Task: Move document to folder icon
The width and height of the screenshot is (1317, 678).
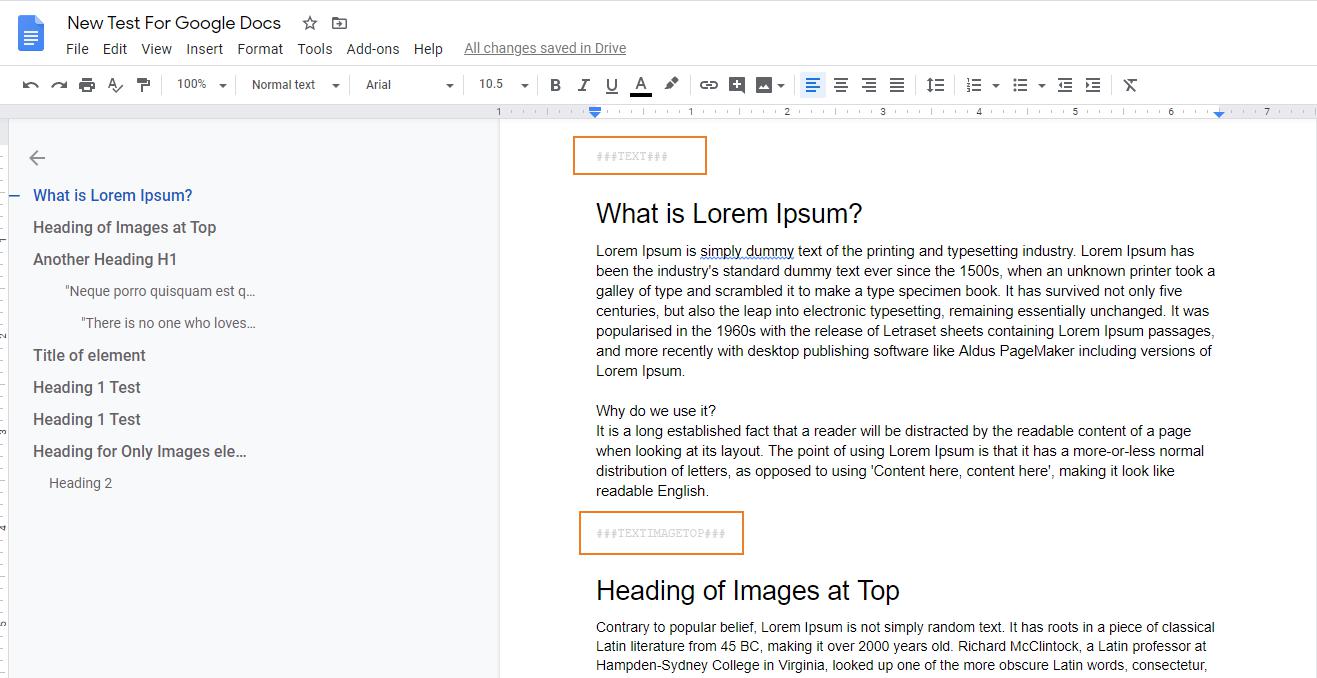Action: point(340,23)
